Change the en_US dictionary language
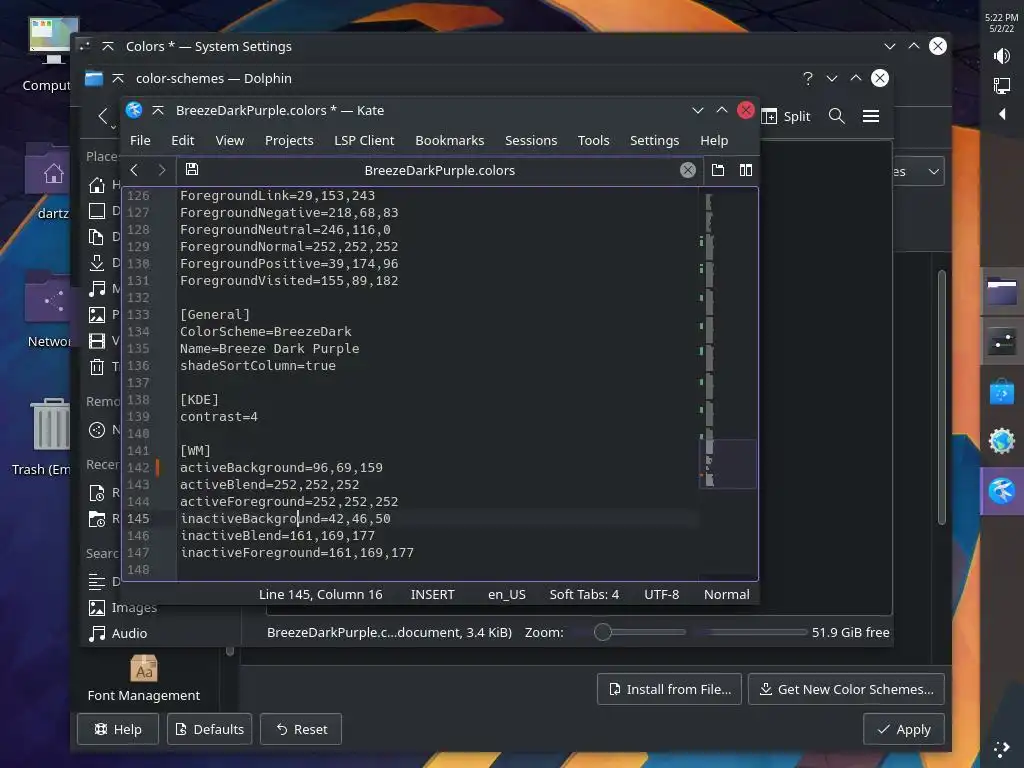Screen dimensions: 1024x768 [507, 594]
